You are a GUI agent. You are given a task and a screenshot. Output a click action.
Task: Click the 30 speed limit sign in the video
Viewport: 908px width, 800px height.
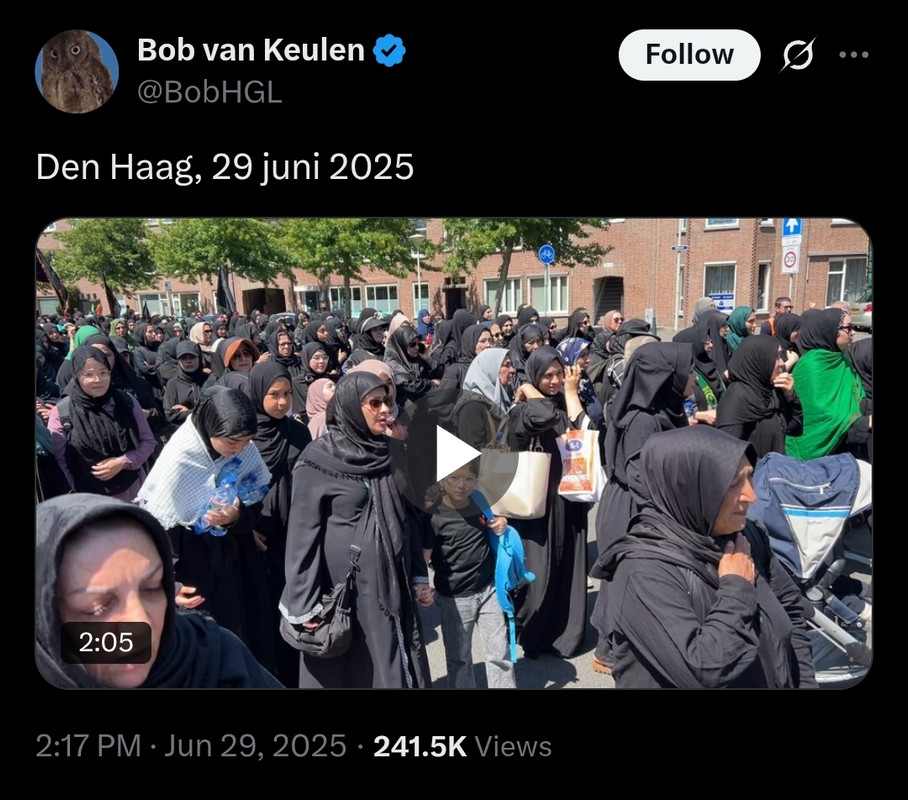[790, 260]
